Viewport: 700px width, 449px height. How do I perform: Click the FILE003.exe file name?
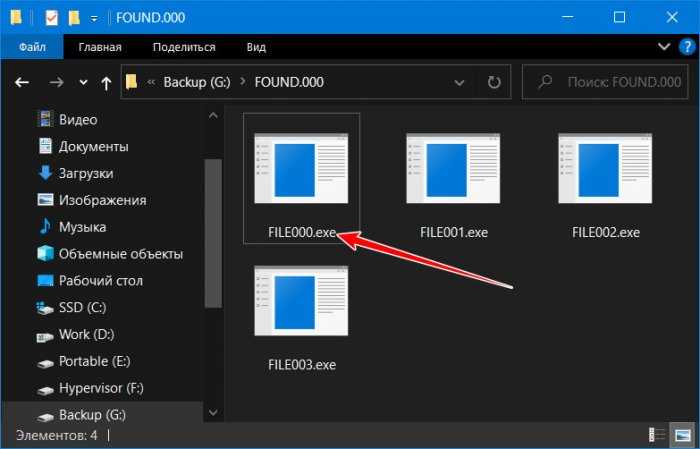(x=302, y=365)
